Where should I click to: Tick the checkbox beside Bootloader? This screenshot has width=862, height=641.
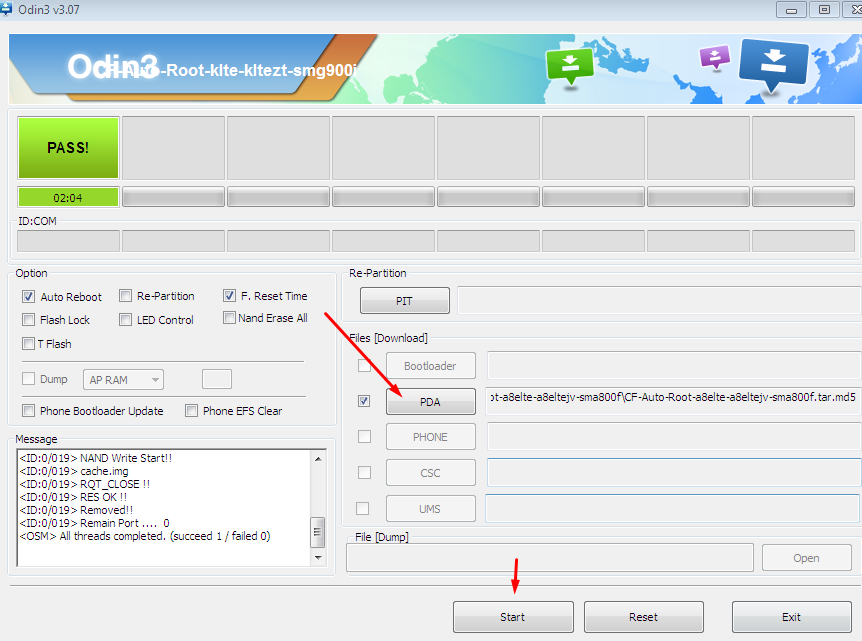coord(364,366)
